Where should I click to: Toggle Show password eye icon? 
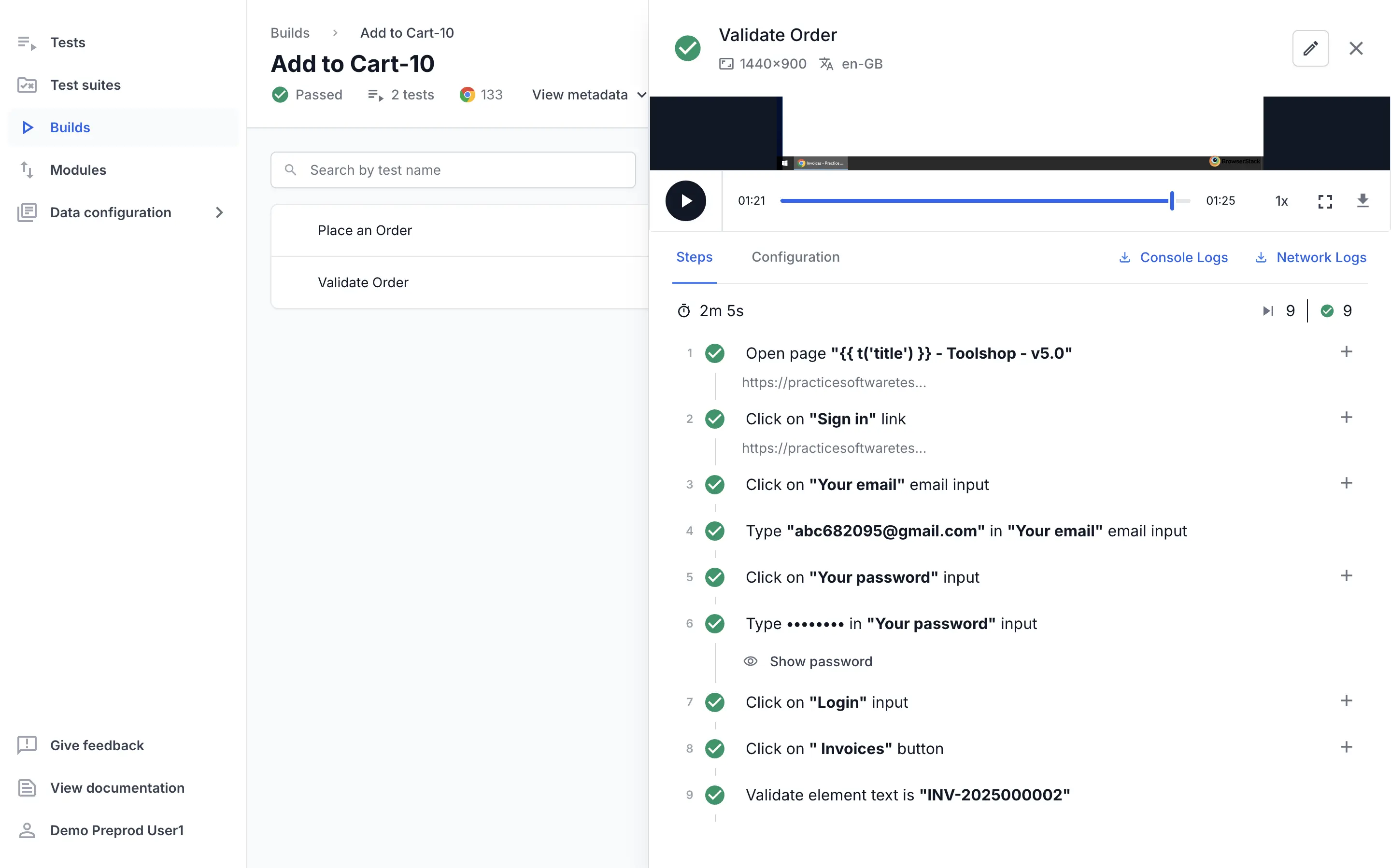point(750,661)
